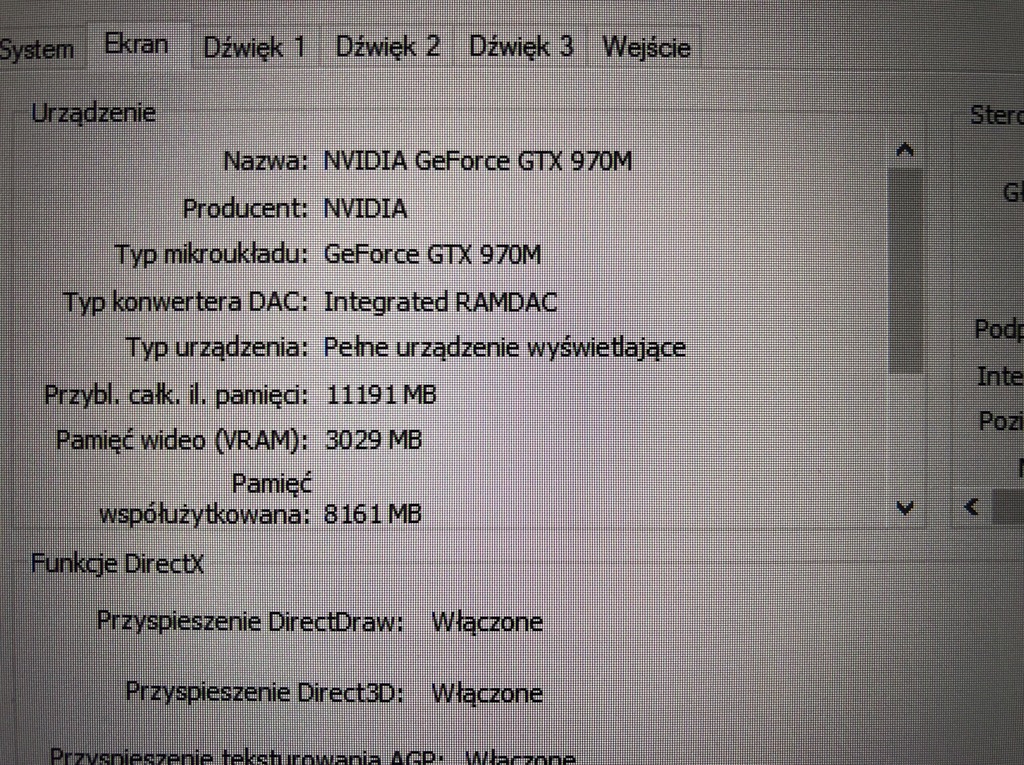Click the device list scroll-up arrow

coord(904,151)
